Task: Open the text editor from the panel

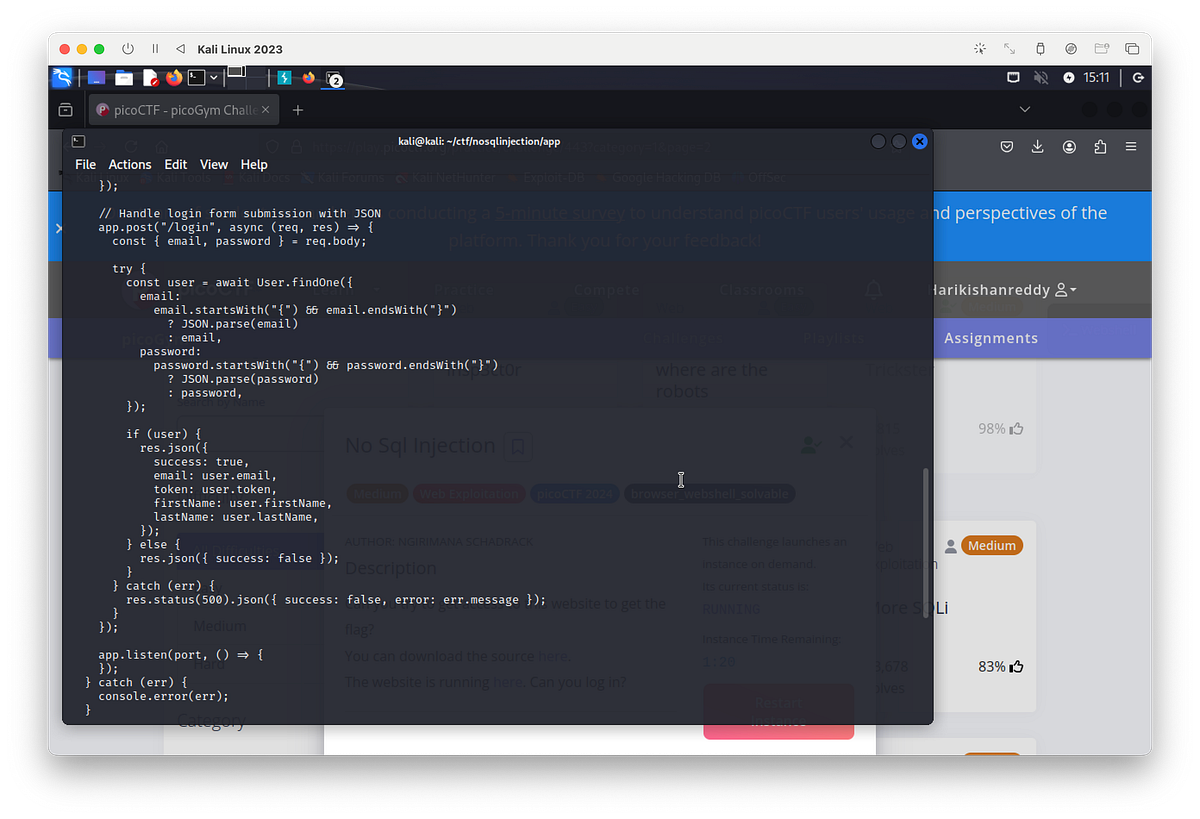Action: click(150, 77)
